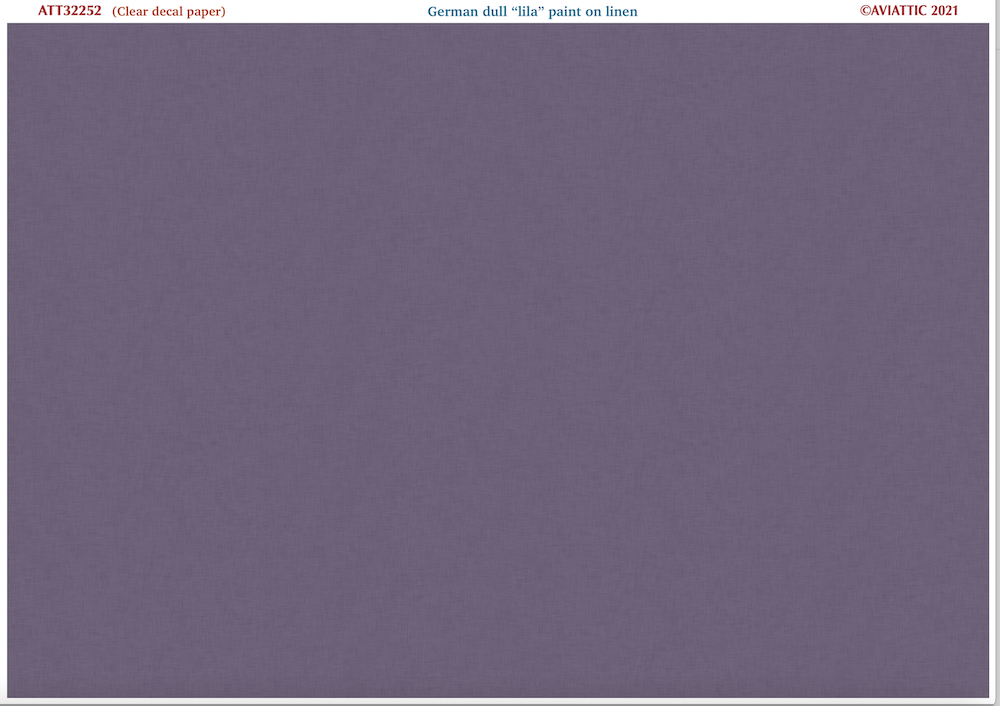This screenshot has height=706, width=1000.
Task: Click the word "linen" in the heading
Action: click(x=622, y=11)
